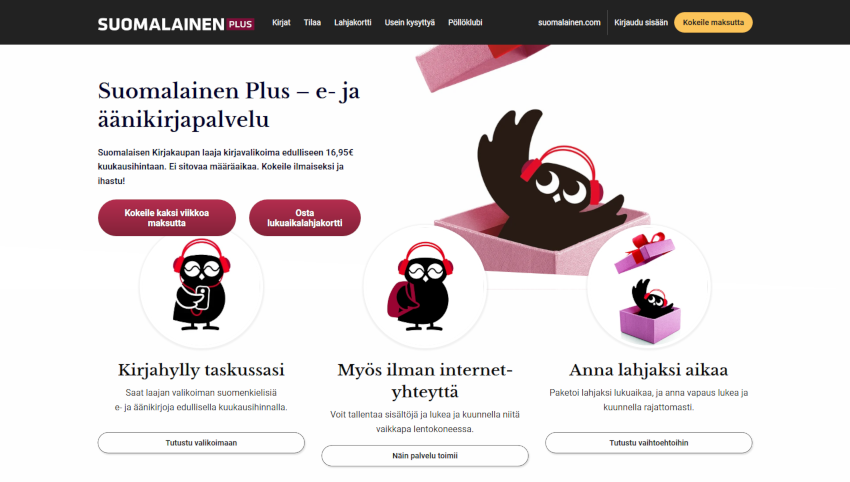Visit the suomalainen.com link
Viewport: 850px width, 482px height.
pyautogui.click(x=569, y=22)
